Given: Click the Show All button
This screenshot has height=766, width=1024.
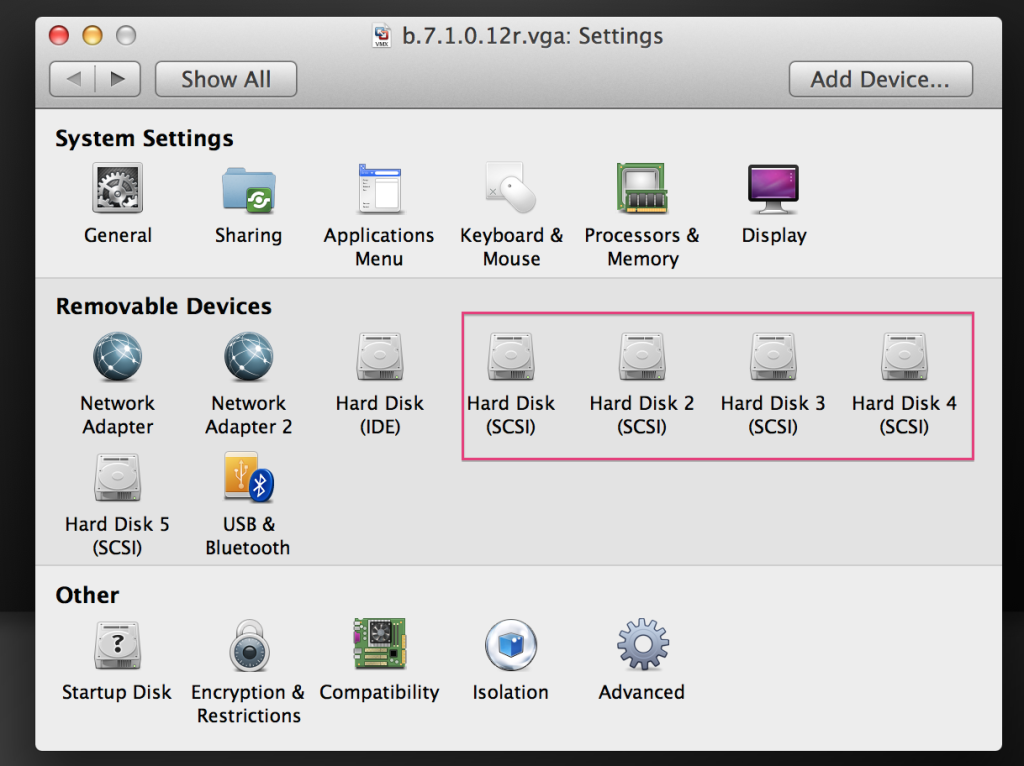Looking at the screenshot, I should coord(226,79).
